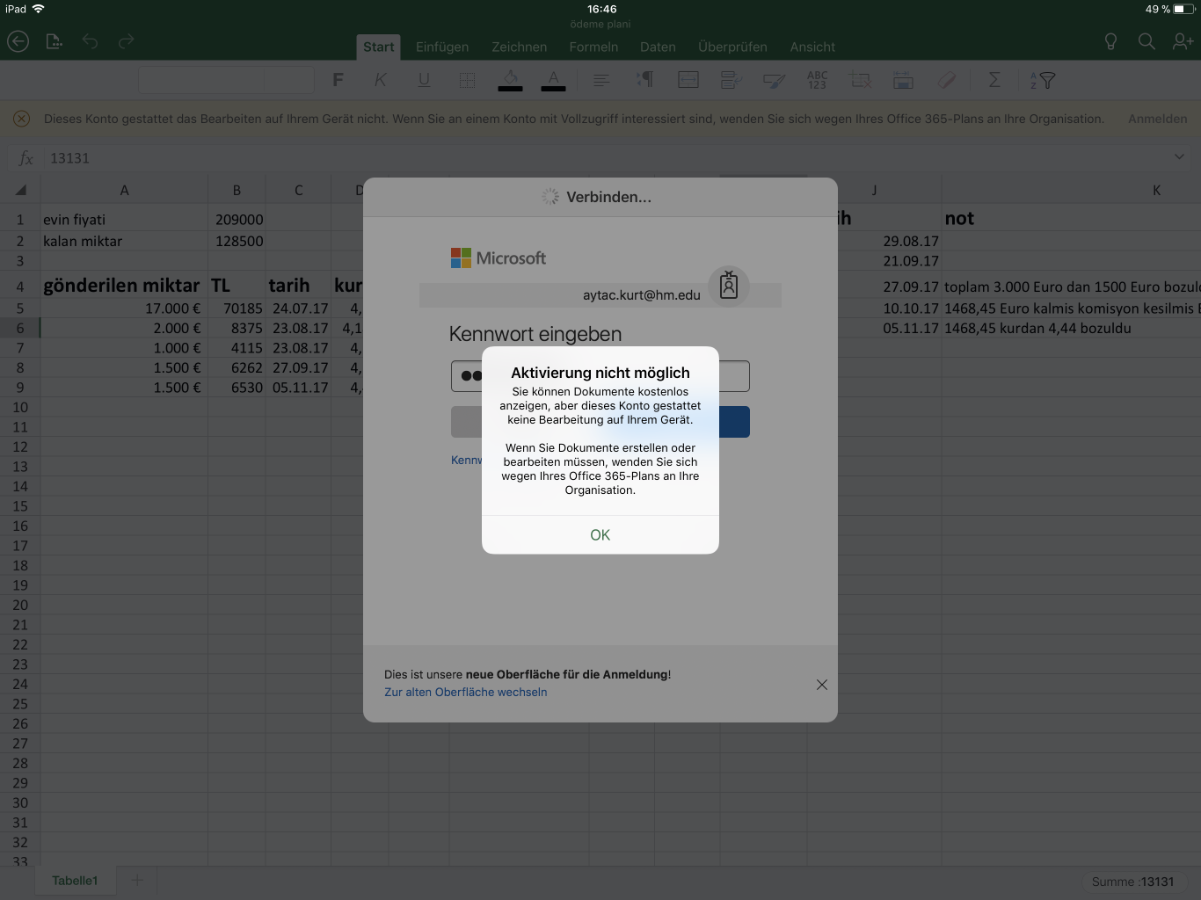Select the Tabelle1 sheet tab
The height and width of the screenshot is (900, 1201).
(75, 881)
